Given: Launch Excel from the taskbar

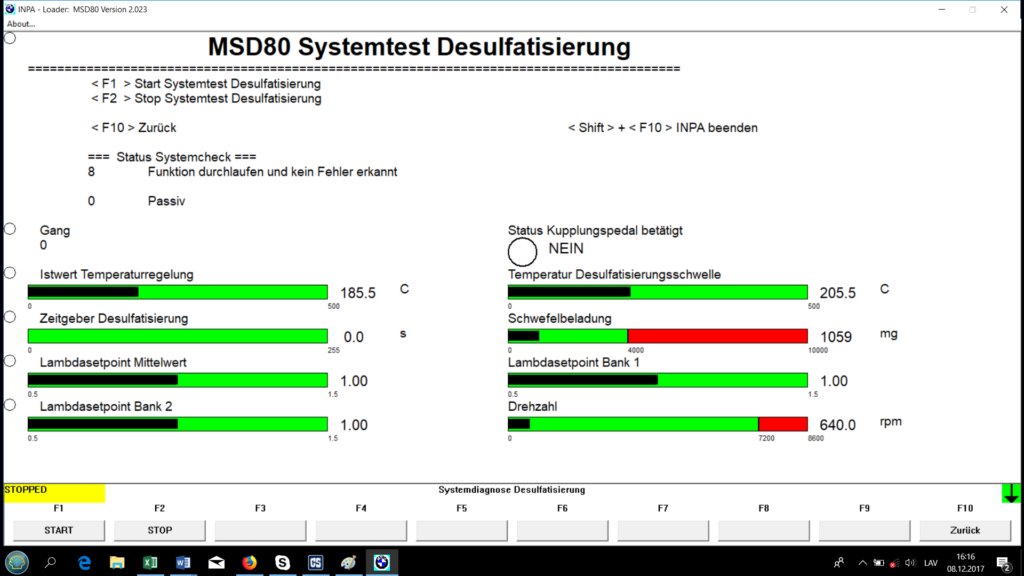Looking at the screenshot, I should pos(150,563).
